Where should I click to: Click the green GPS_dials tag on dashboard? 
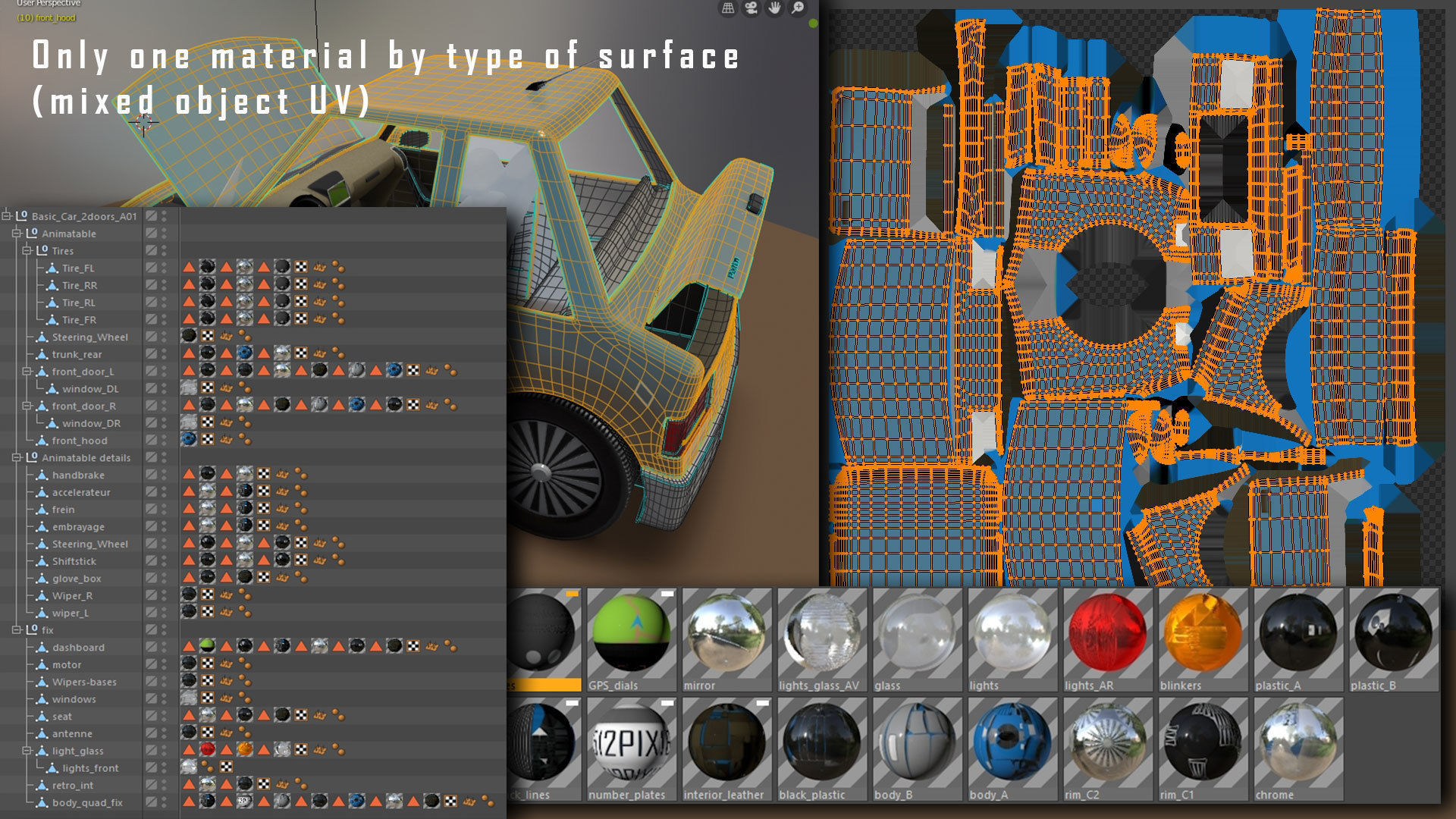coord(207,646)
